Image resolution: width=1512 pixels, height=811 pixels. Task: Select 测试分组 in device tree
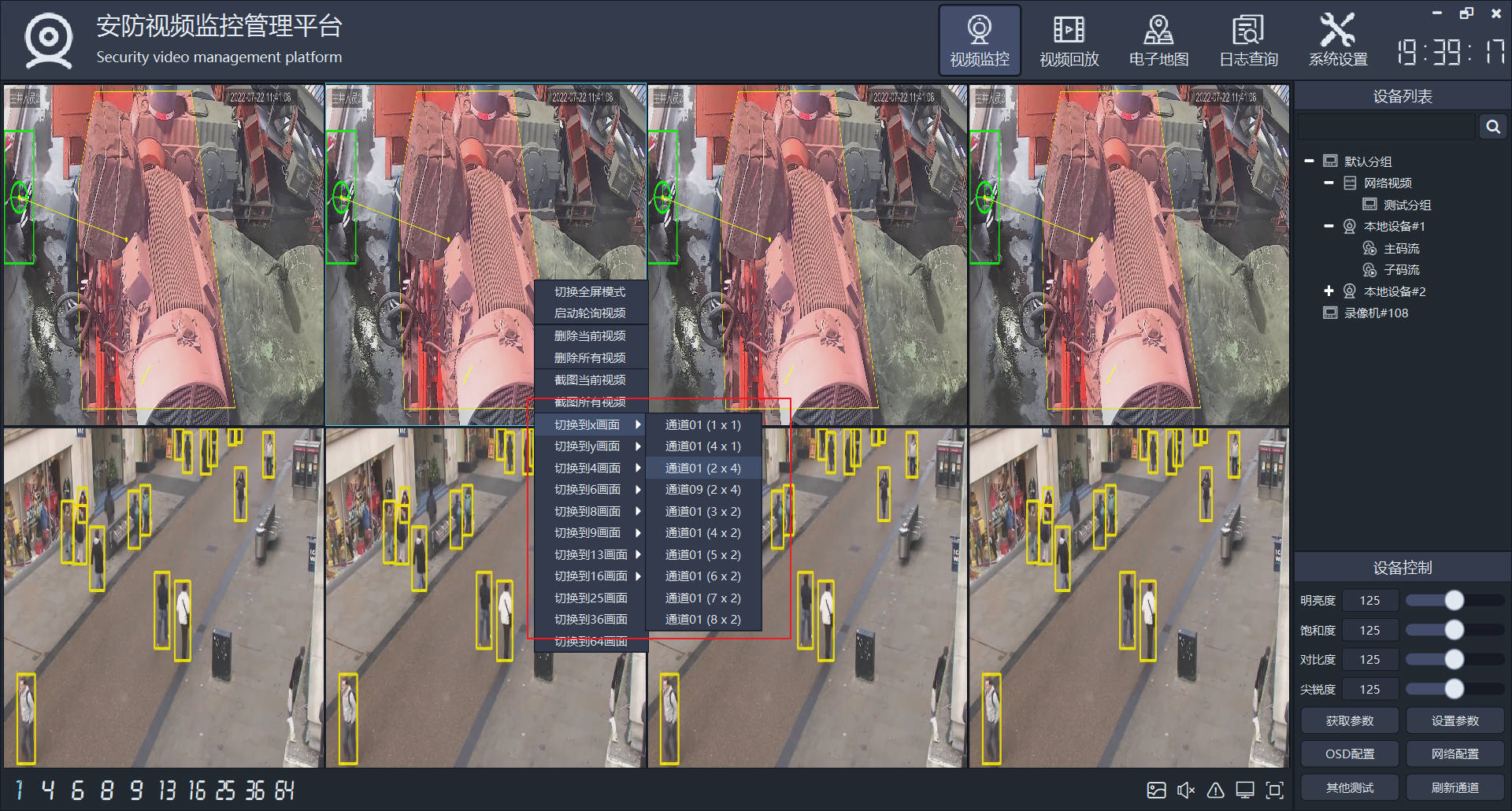(x=1407, y=205)
